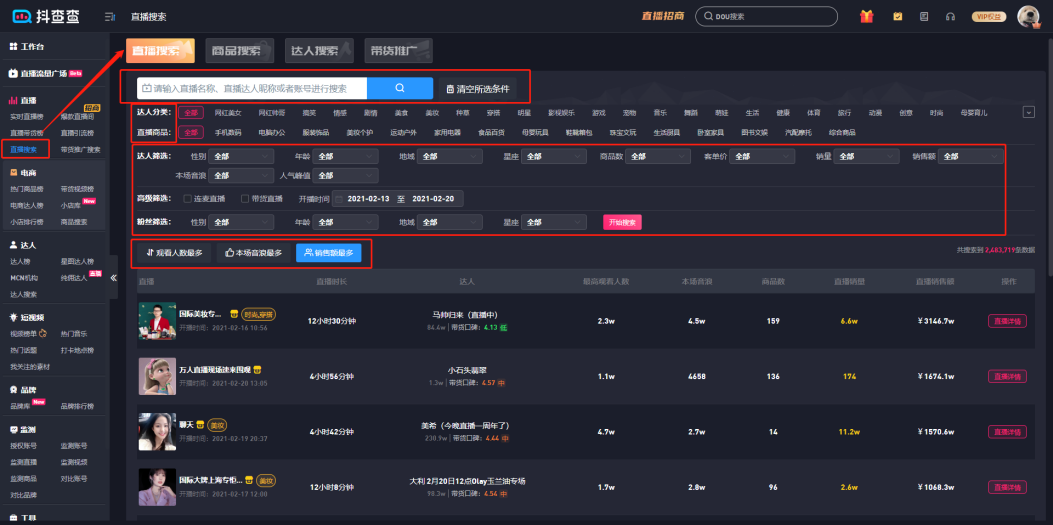Open 达人搜索 tab

click(315, 51)
